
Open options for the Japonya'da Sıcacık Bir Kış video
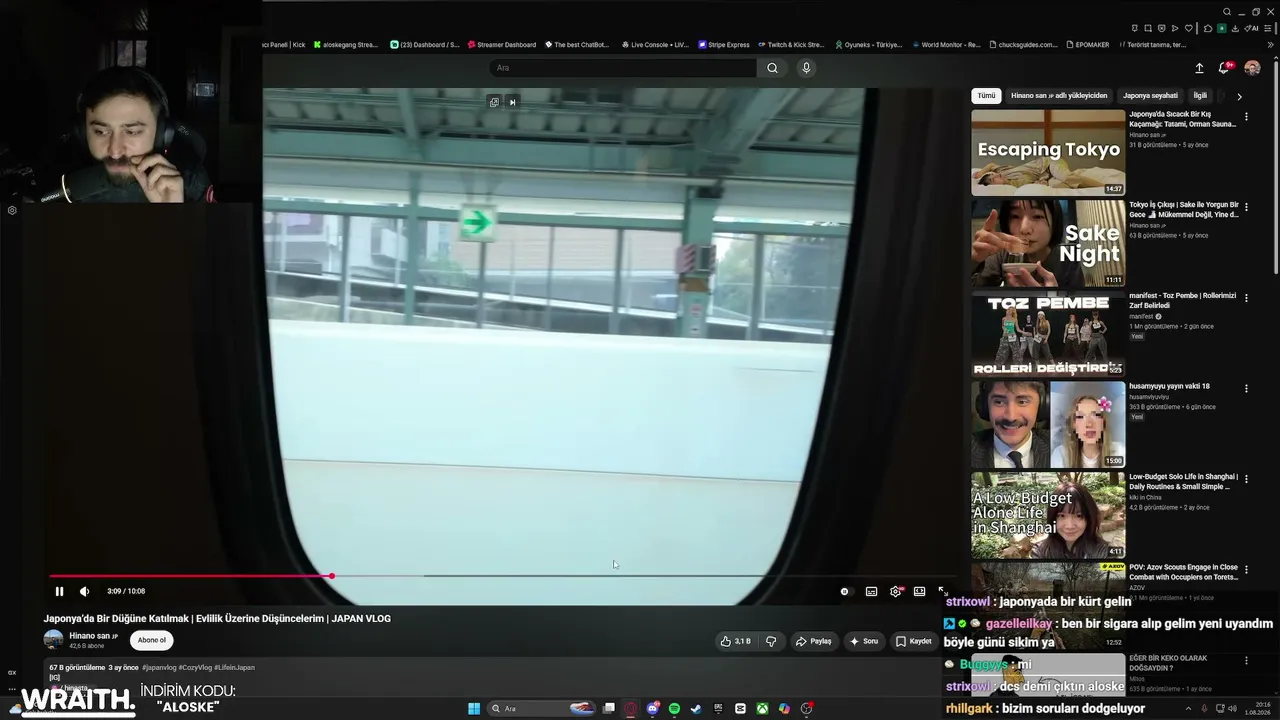tap(1246, 117)
